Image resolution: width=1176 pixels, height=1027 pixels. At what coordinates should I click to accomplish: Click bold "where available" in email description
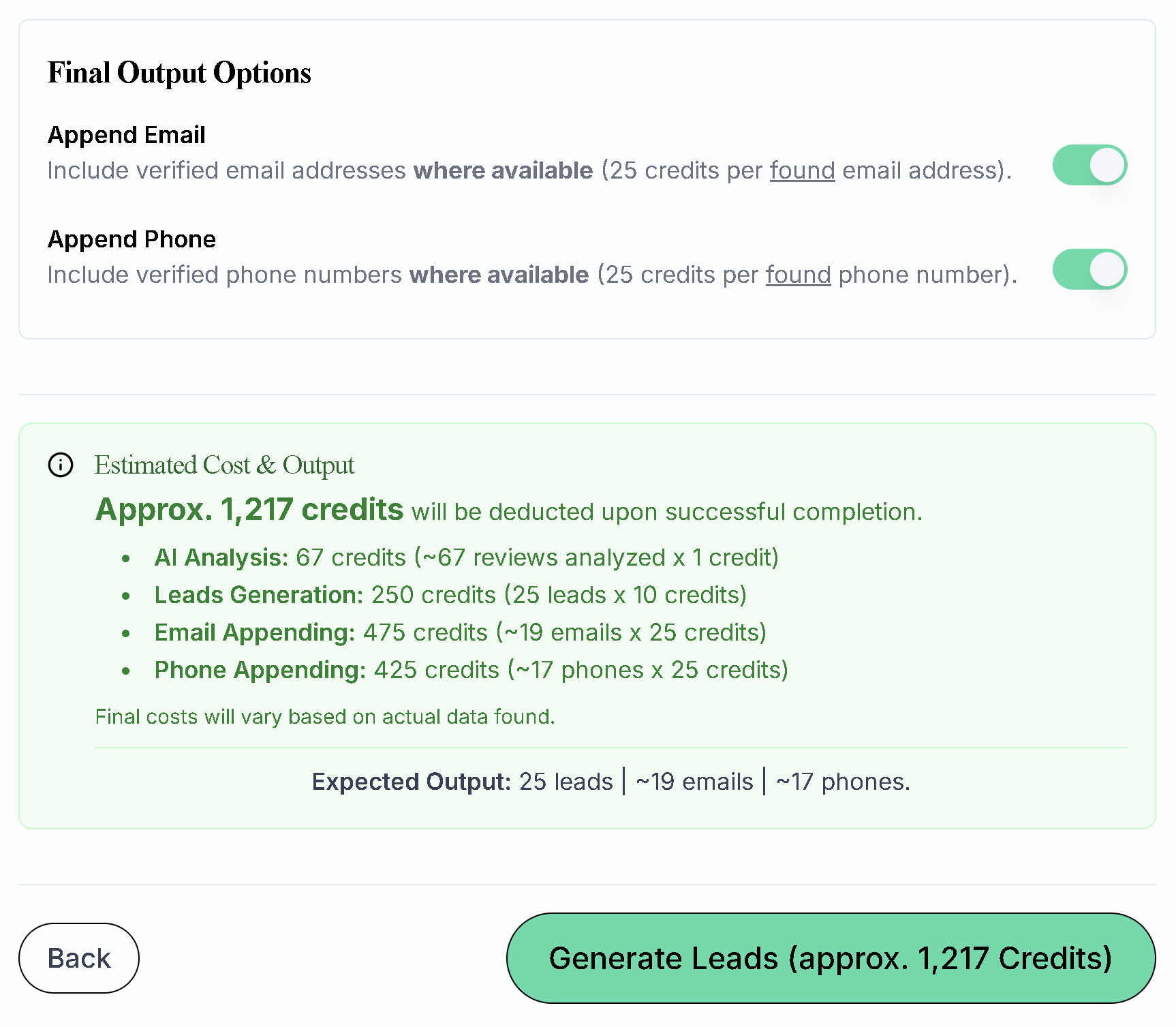[x=503, y=170]
